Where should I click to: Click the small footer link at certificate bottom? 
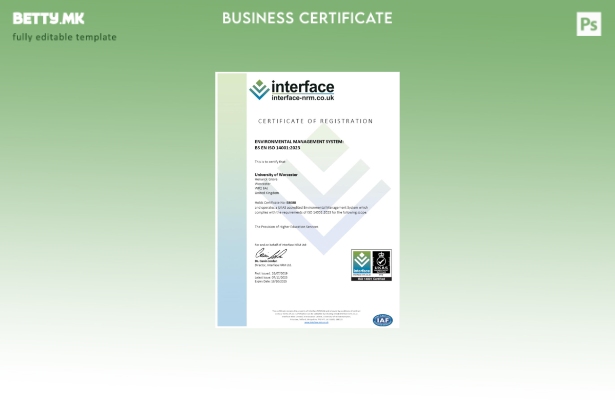point(316,322)
